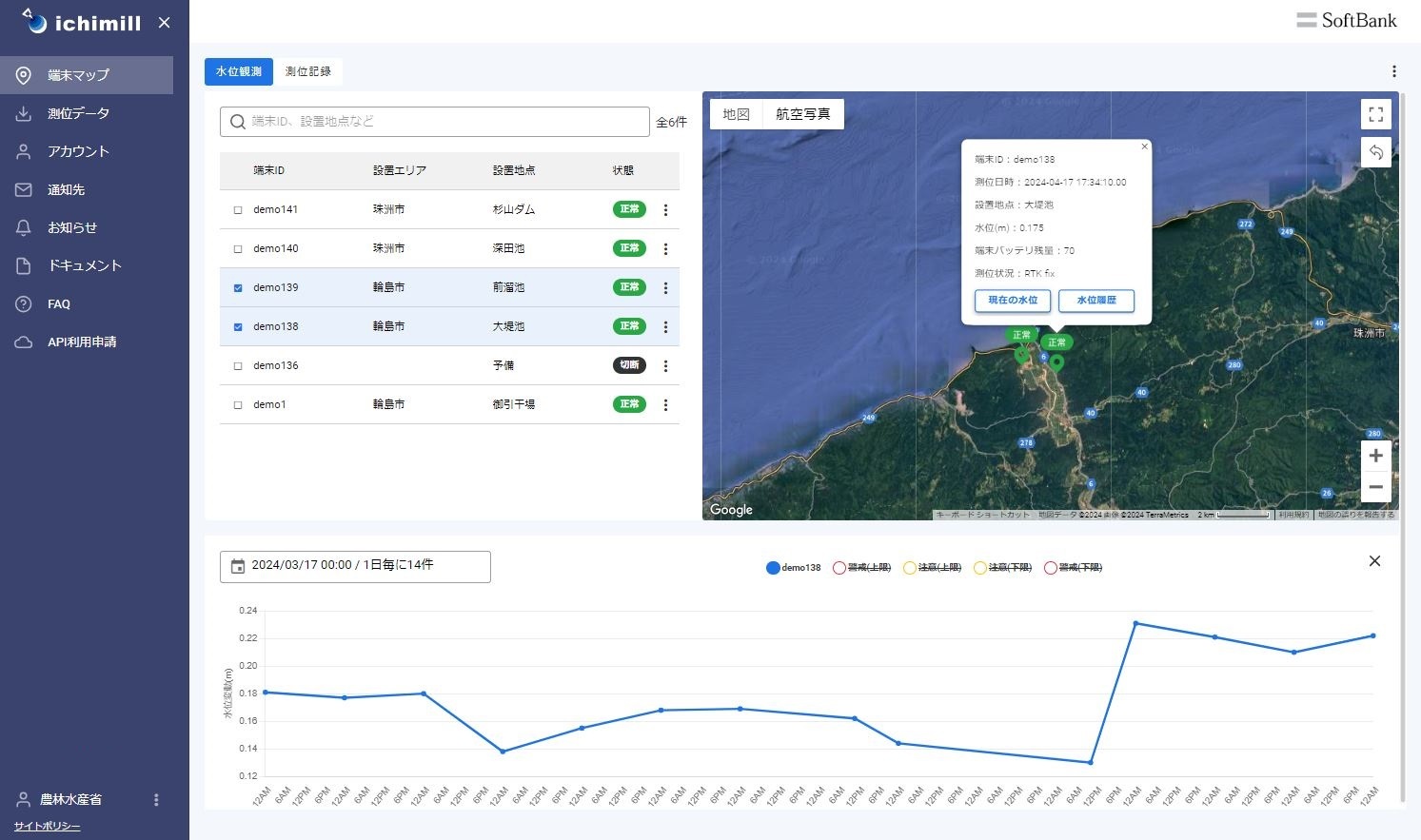Open the サイトポリシー link
1421x840 pixels.
click(x=47, y=826)
